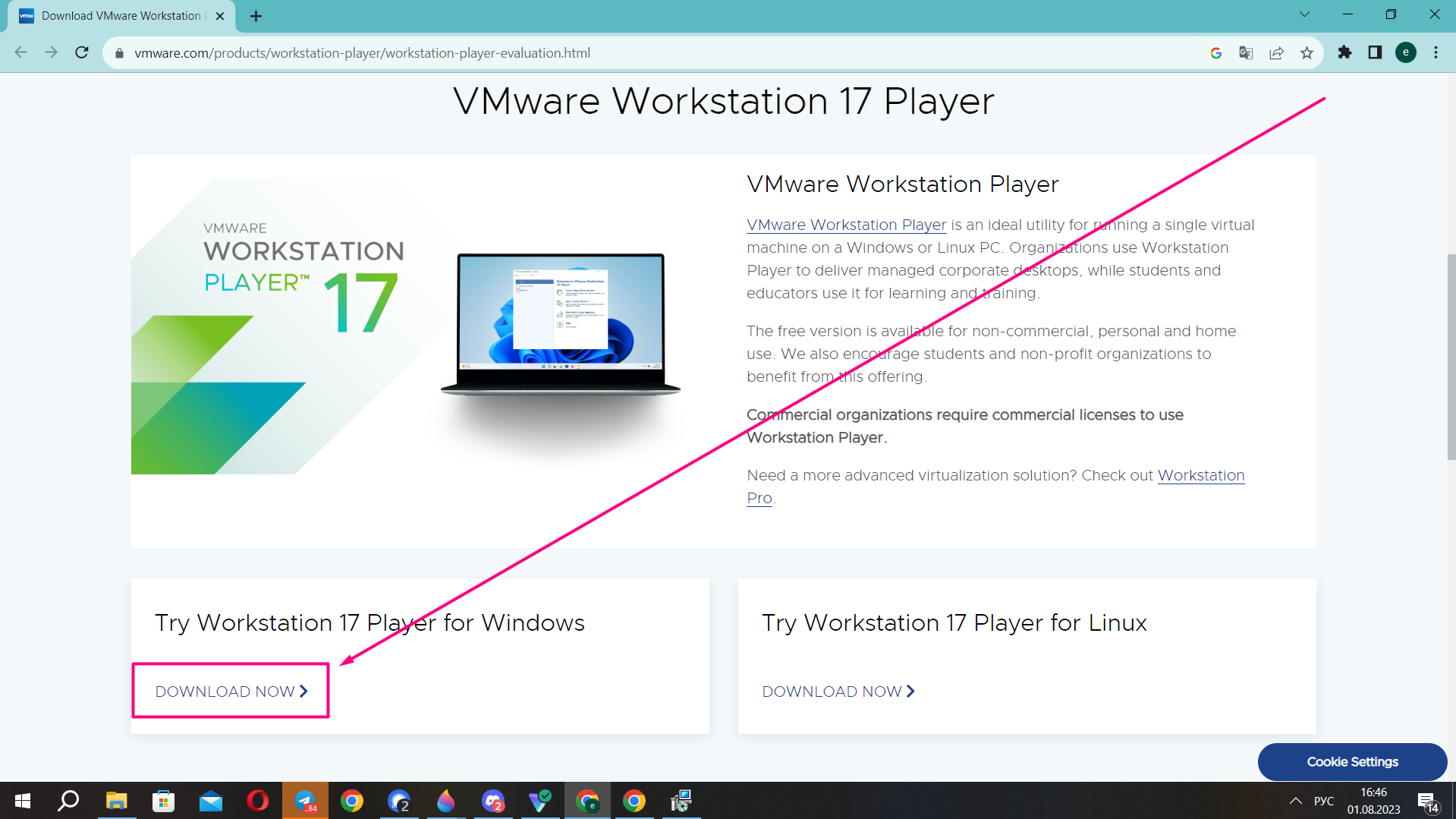Open the VMware Workstation Player link

click(x=846, y=225)
